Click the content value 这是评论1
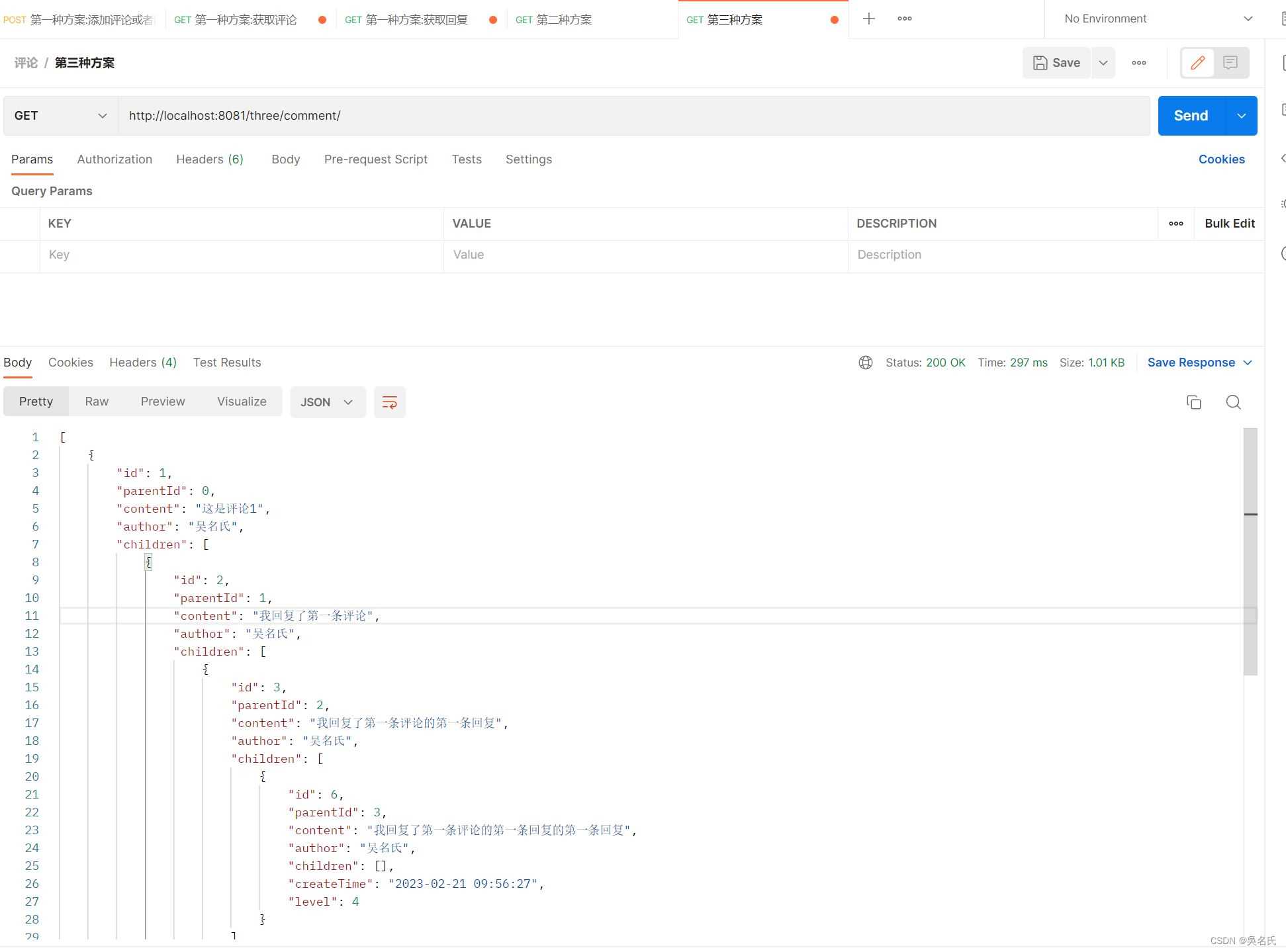This screenshot has width=1286, height=952. 230,509
